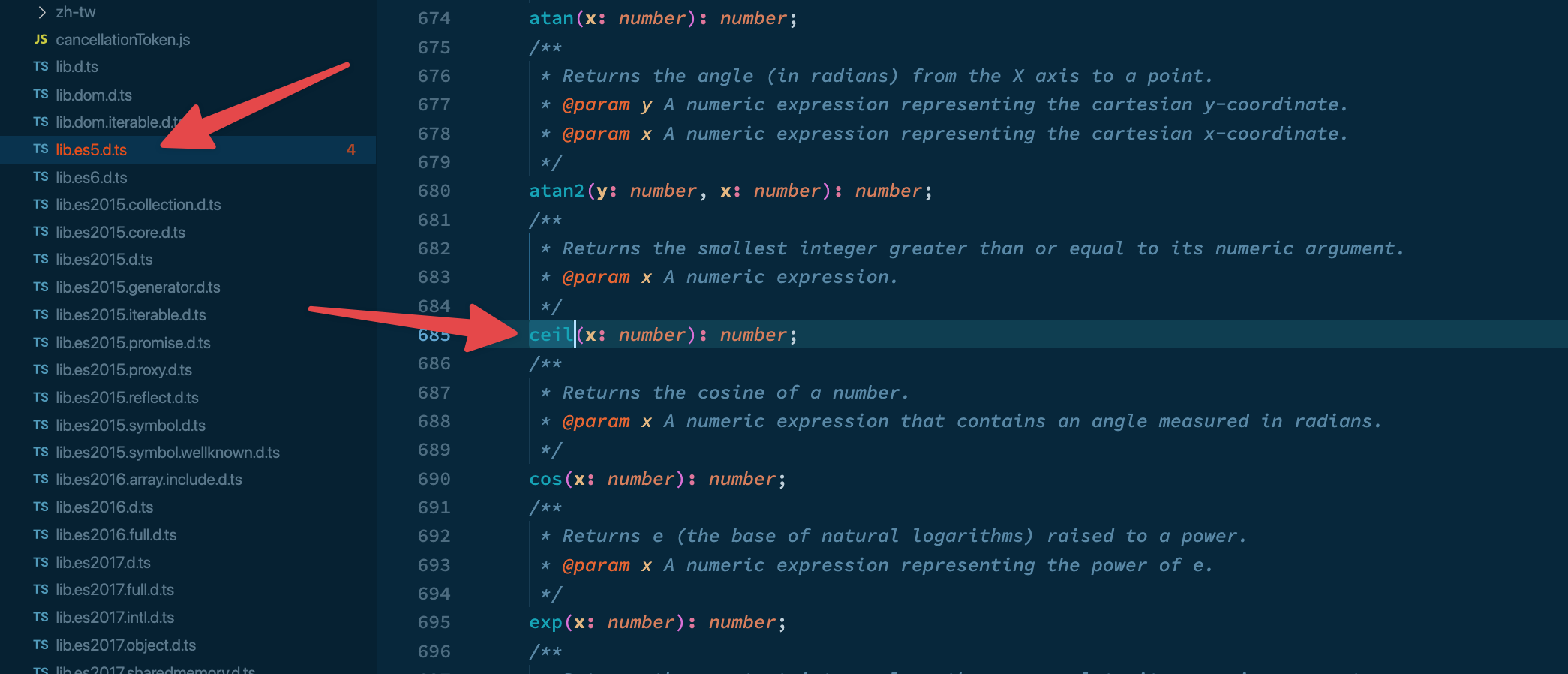Click the TS icon beside lib.es2016.d.ts
The width and height of the screenshot is (1568, 674).
pos(41,507)
